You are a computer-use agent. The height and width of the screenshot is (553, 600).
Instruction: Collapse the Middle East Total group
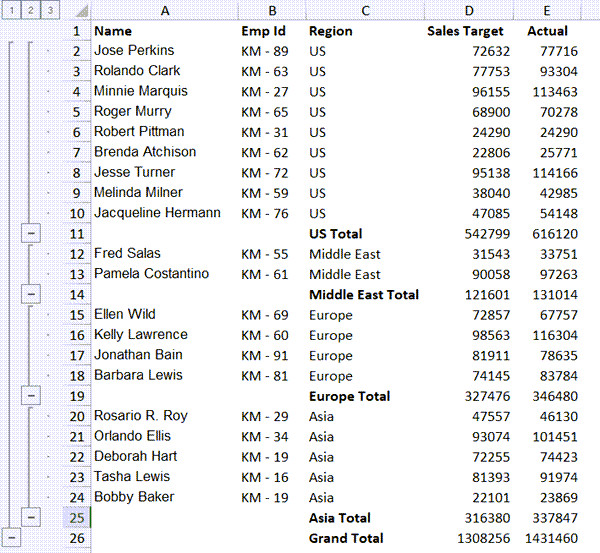(x=30, y=294)
